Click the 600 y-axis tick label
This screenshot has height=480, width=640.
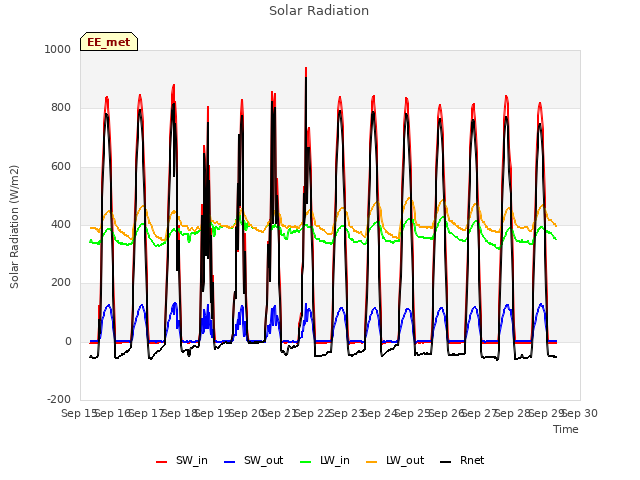pos(61,167)
